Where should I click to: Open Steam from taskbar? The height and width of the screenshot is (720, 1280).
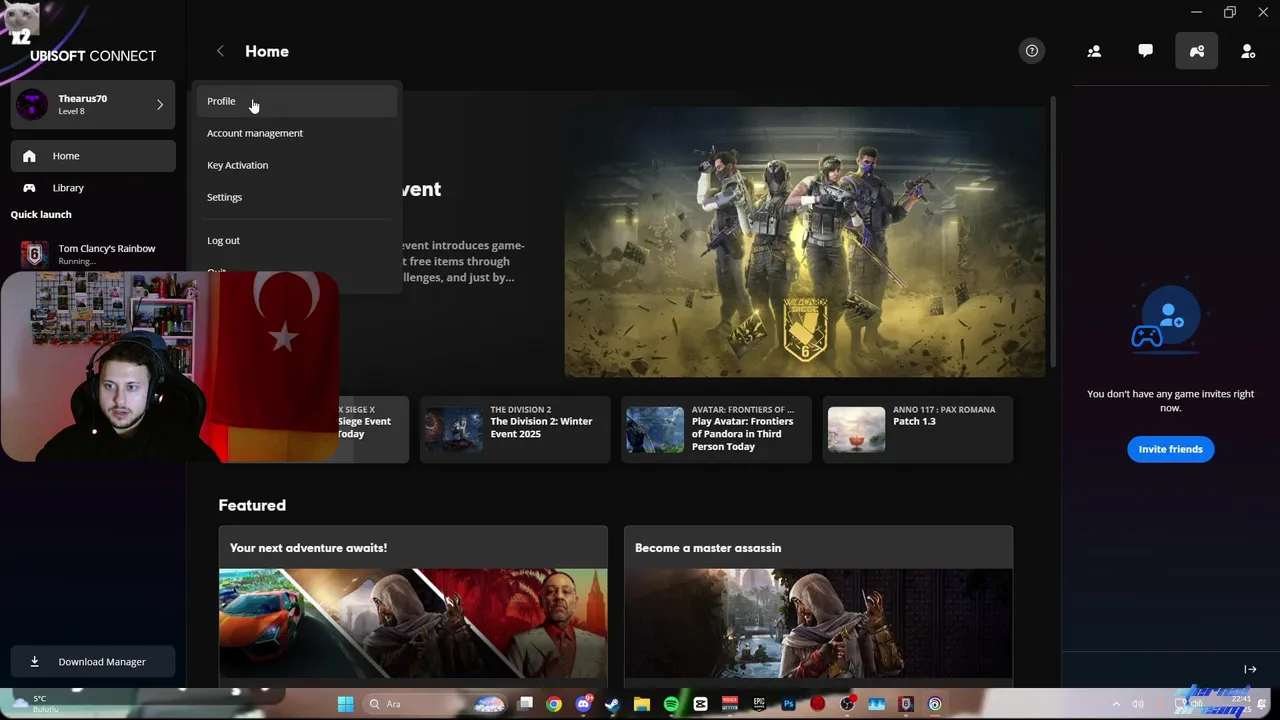pos(612,704)
